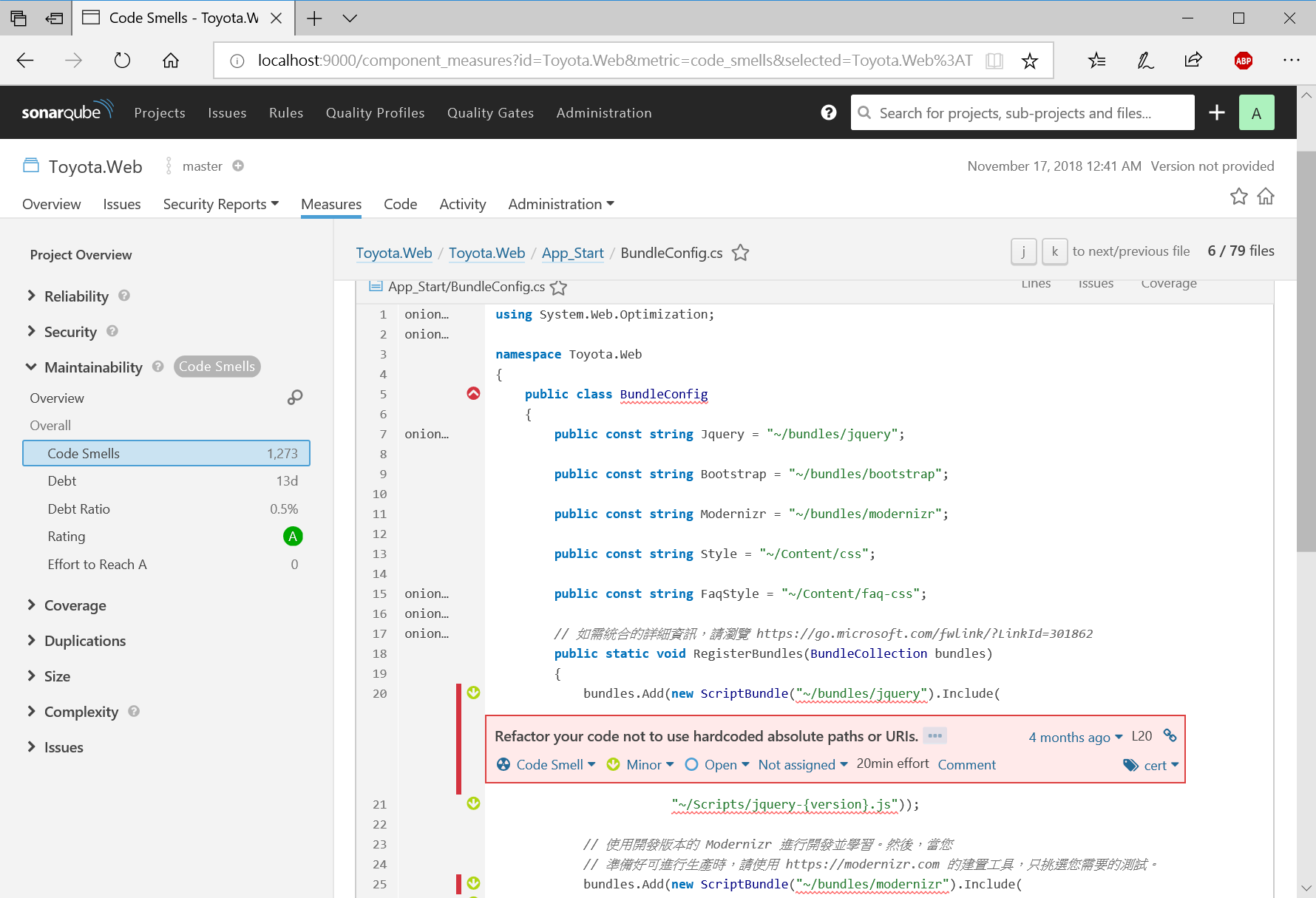Click the plus create new icon

[x=1217, y=112]
